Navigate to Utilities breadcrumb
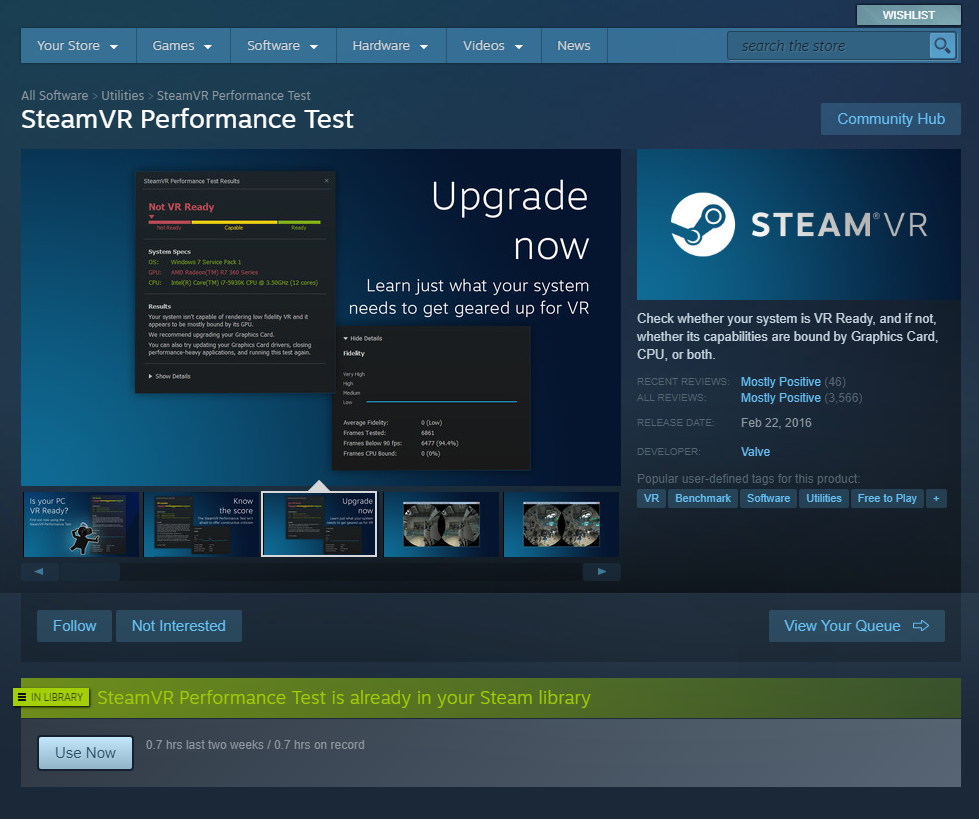 122,96
